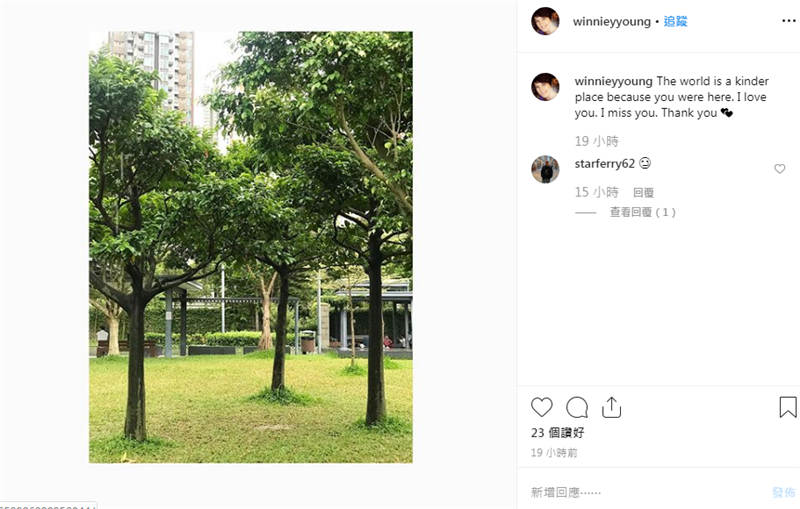
Task: Click winnieyyoung username in caption
Action: 613,81
